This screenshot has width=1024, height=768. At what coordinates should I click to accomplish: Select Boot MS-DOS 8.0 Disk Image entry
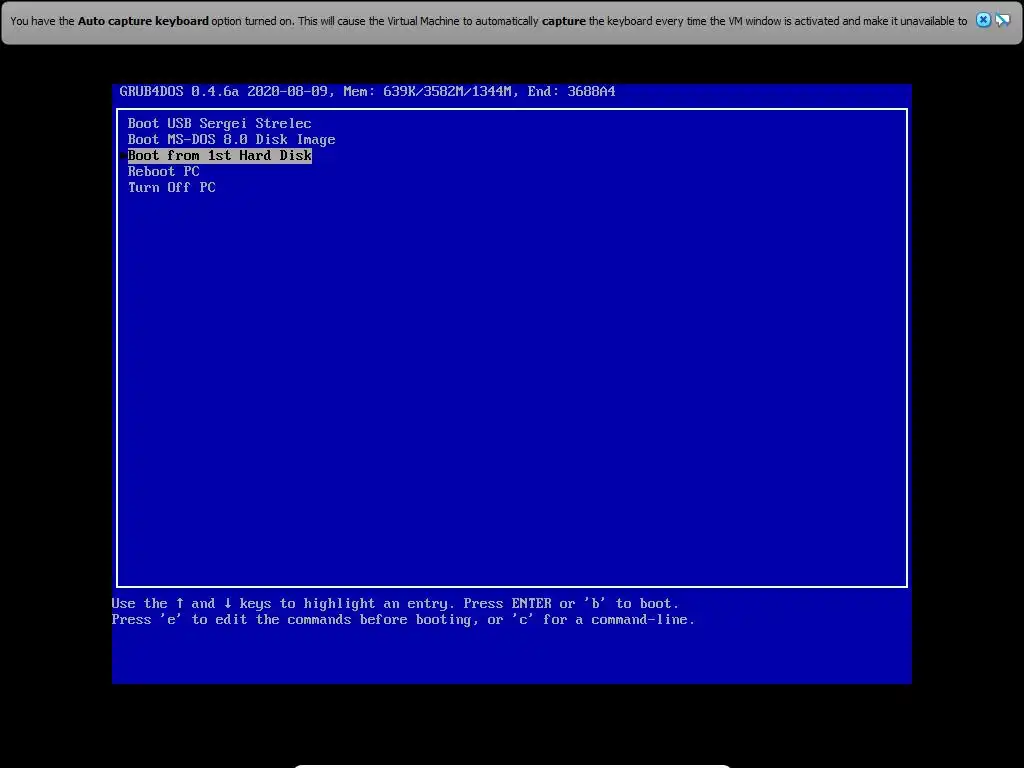tap(231, 140)
